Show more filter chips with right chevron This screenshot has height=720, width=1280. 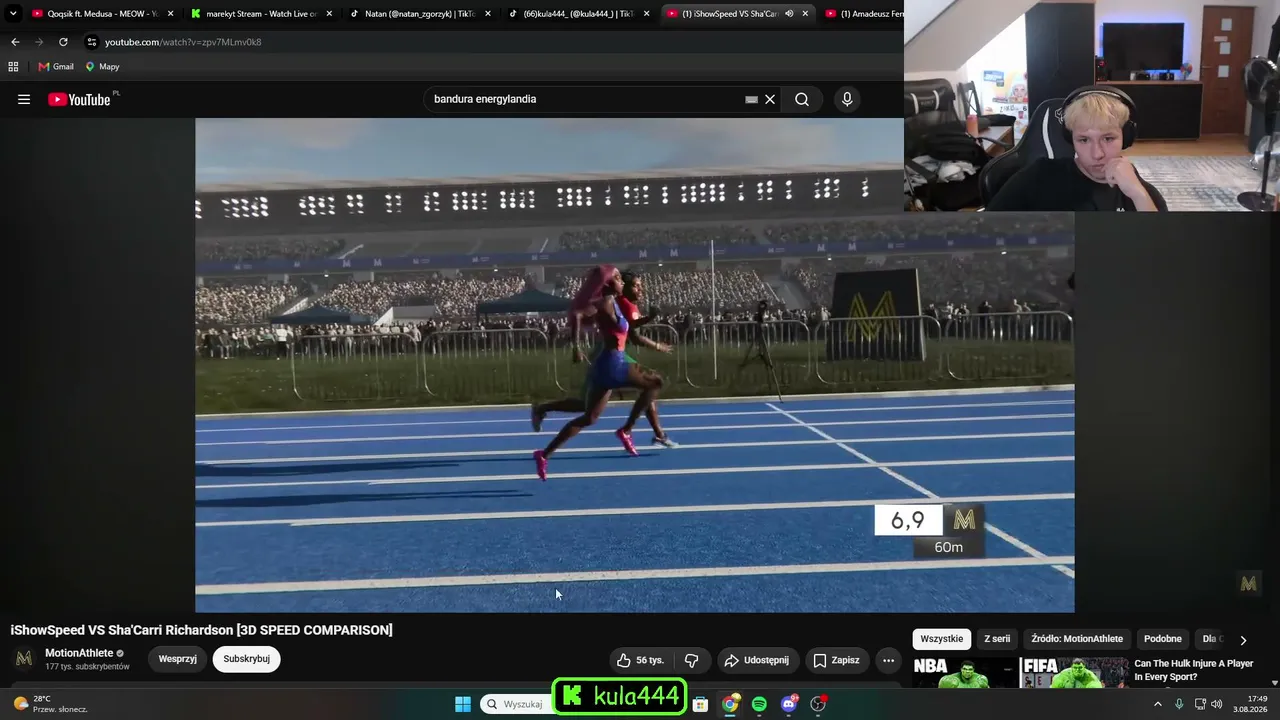1243,640
